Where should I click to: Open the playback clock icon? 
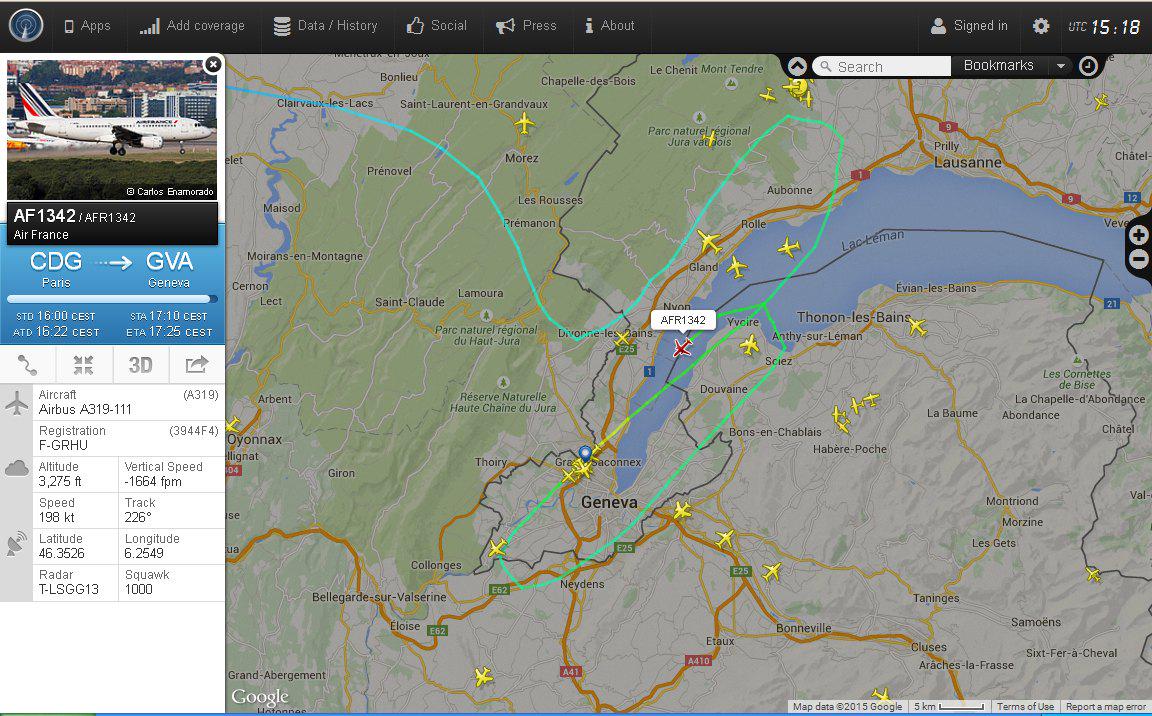click(1088, 66)
